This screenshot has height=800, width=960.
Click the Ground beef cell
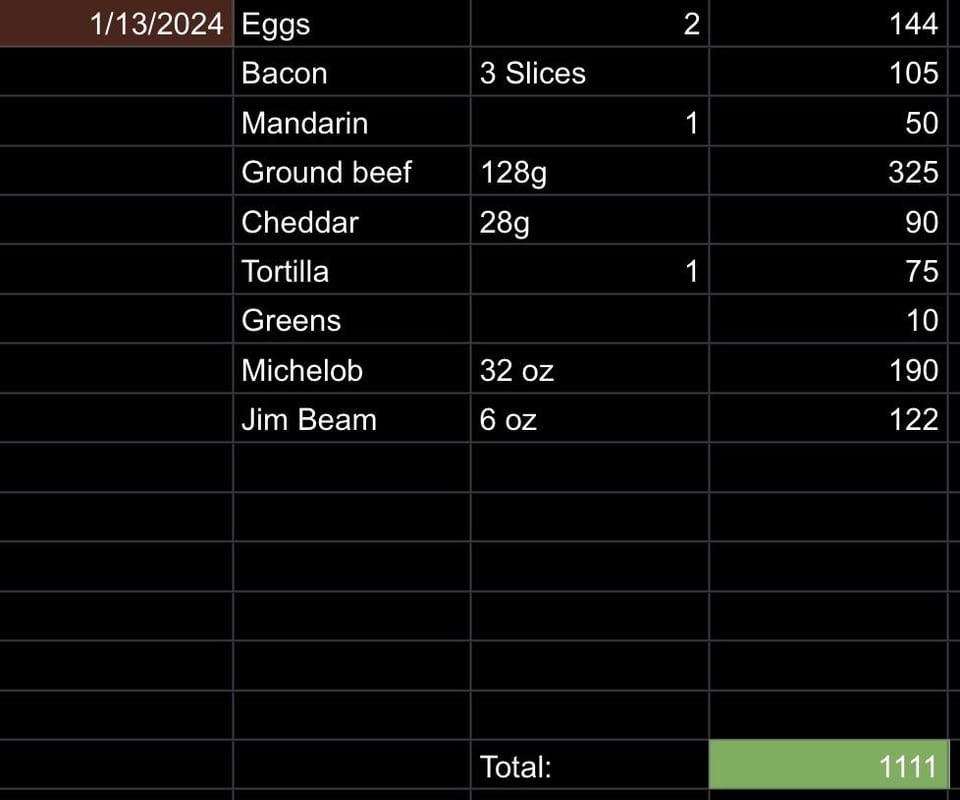(352, 171)
